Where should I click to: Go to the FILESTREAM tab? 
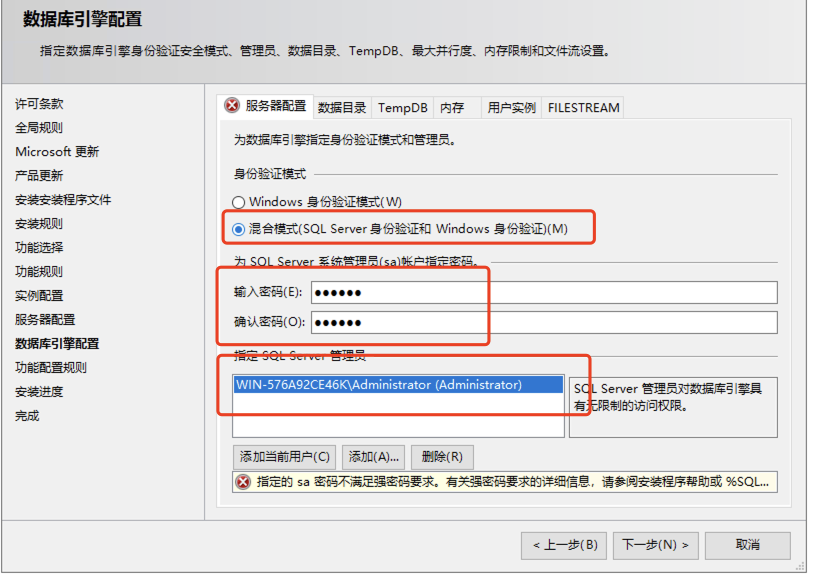coord(583,108)
